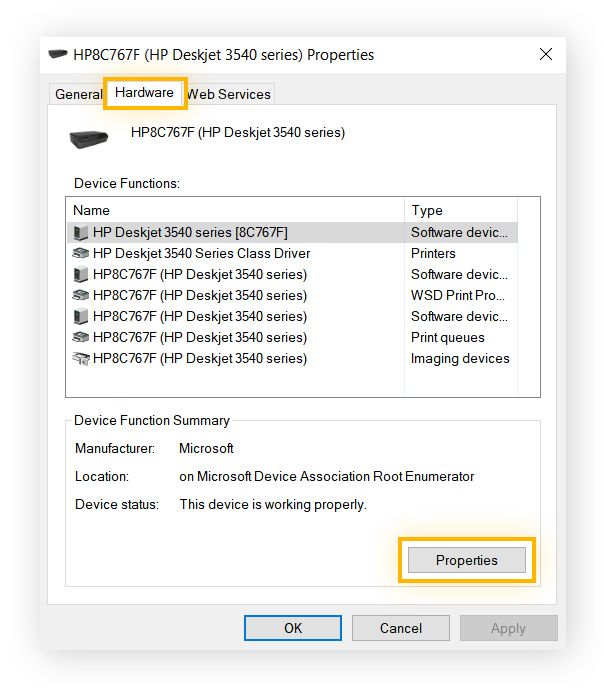The height and width of the screenshot is (688, 604).
Task: Click the 'on Microsoft Device Association Root Enumerator' location
Action: coord(326,477)
